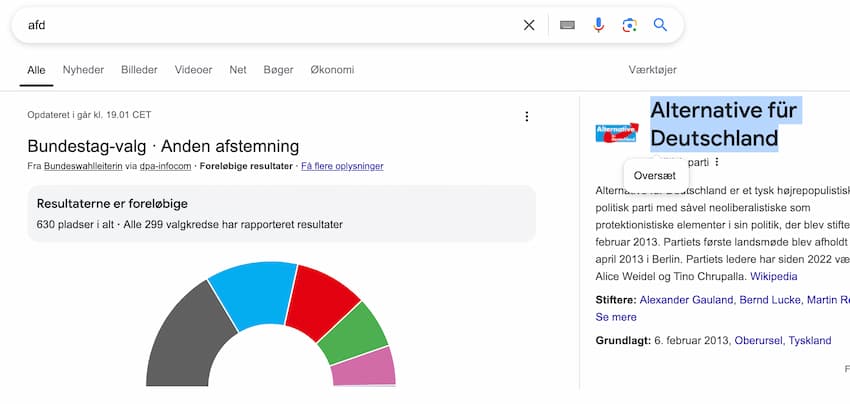Open Bernd Lucke founder link

pyautogui.click(x=770, y=300)
